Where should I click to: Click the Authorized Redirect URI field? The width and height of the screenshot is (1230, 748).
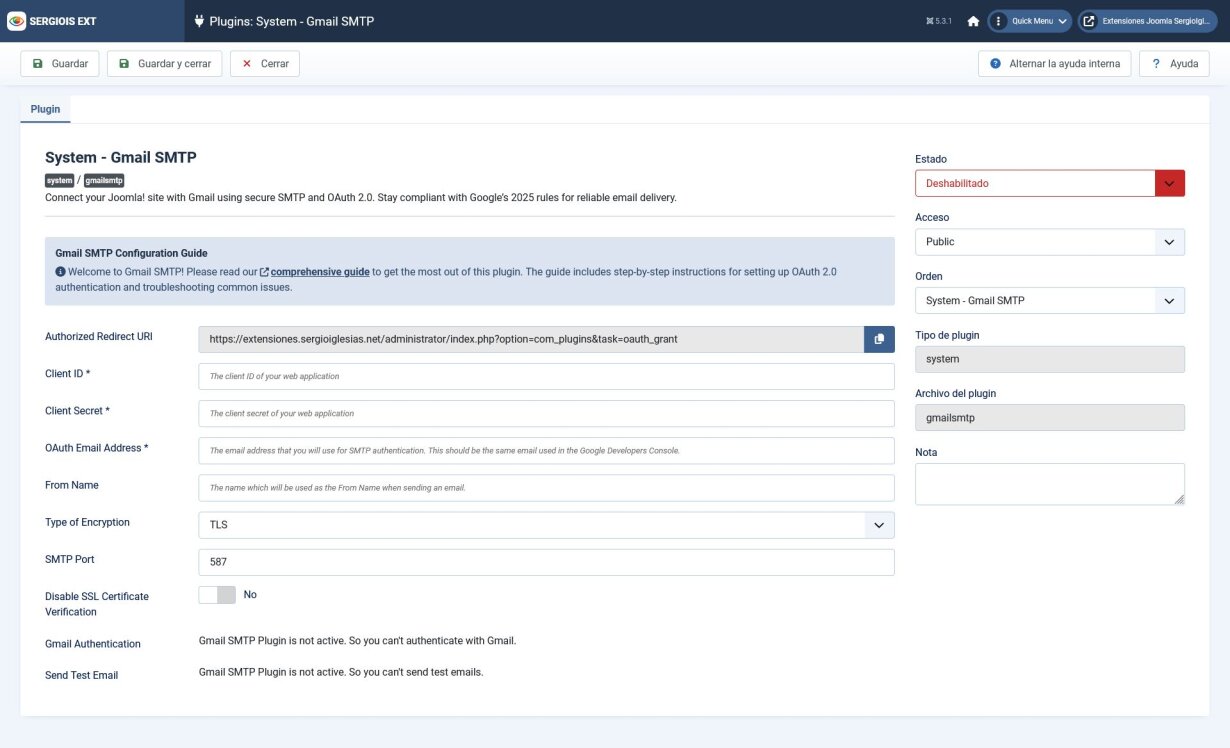coord(531,339)
